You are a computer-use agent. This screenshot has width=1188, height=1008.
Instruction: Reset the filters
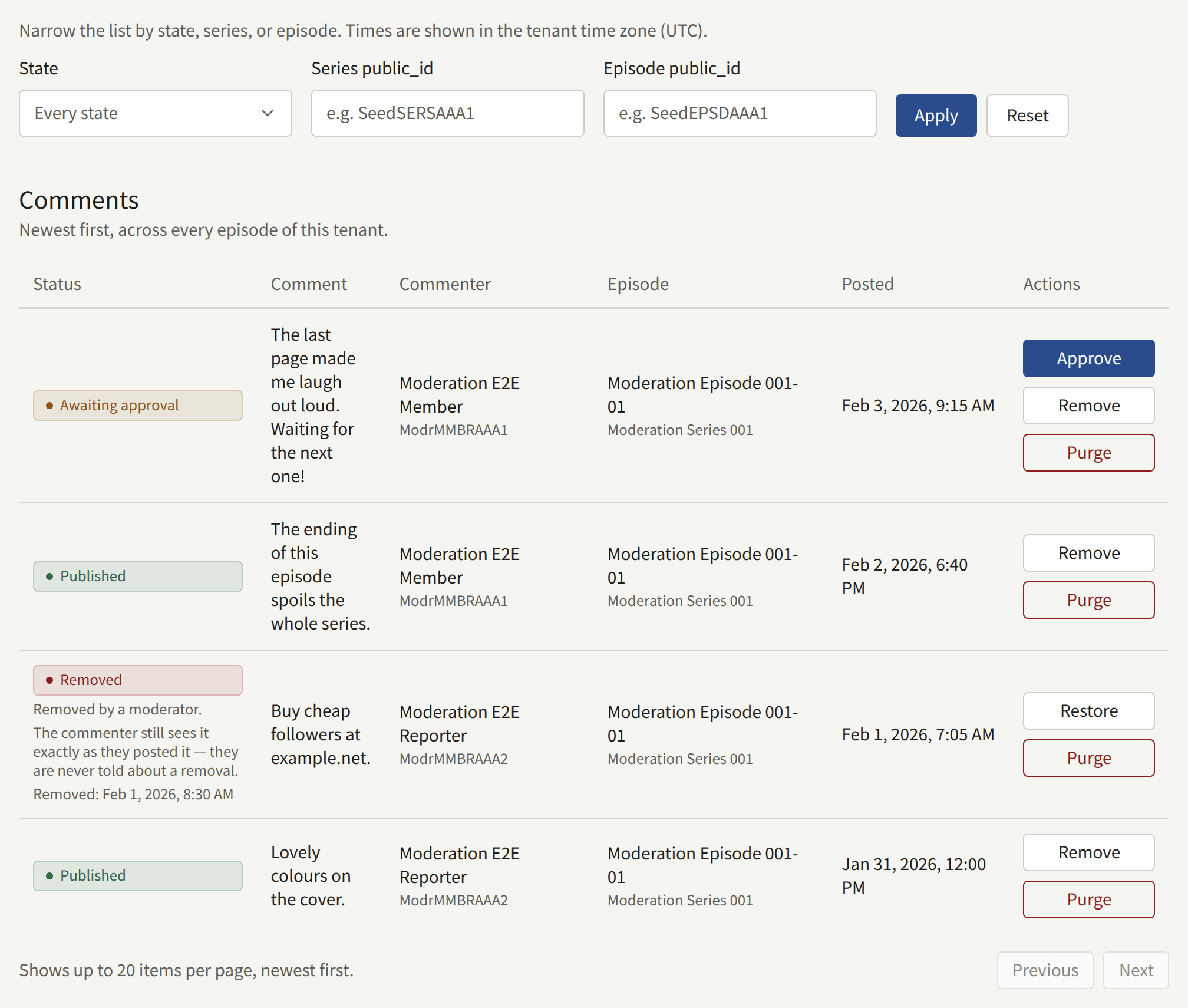click(x=1028, y=116)
